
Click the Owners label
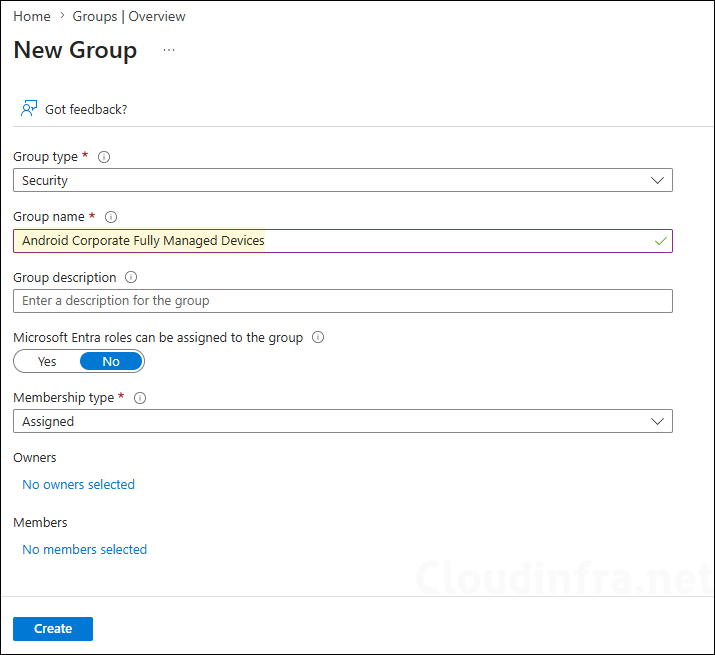click(x=35, y=457)
